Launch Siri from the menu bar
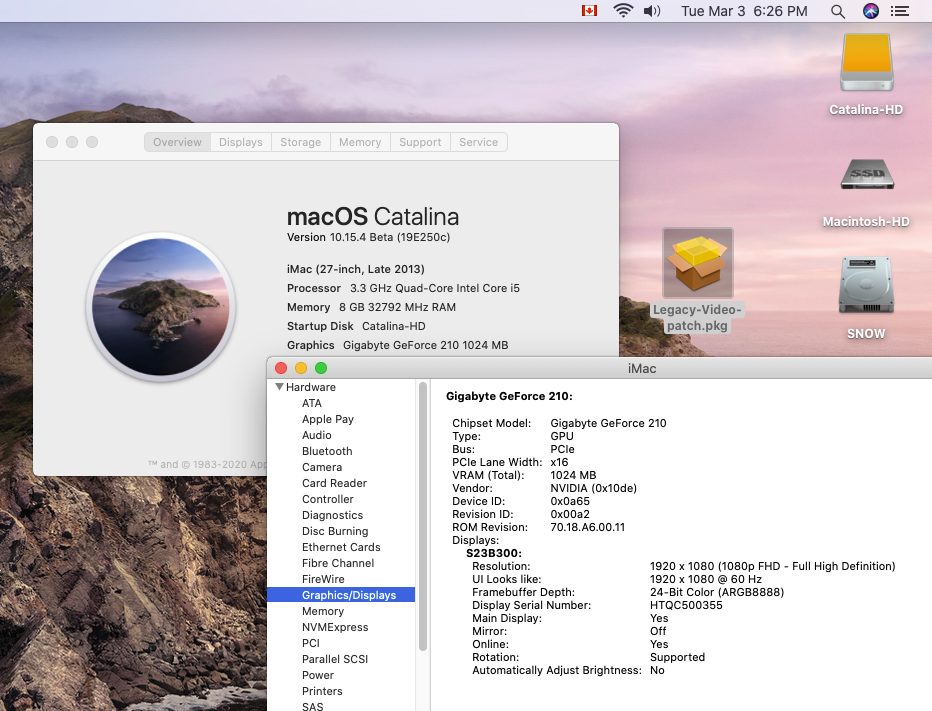Image resolution: width=932 pixels, height=711 pixels. tap(871, 11)
